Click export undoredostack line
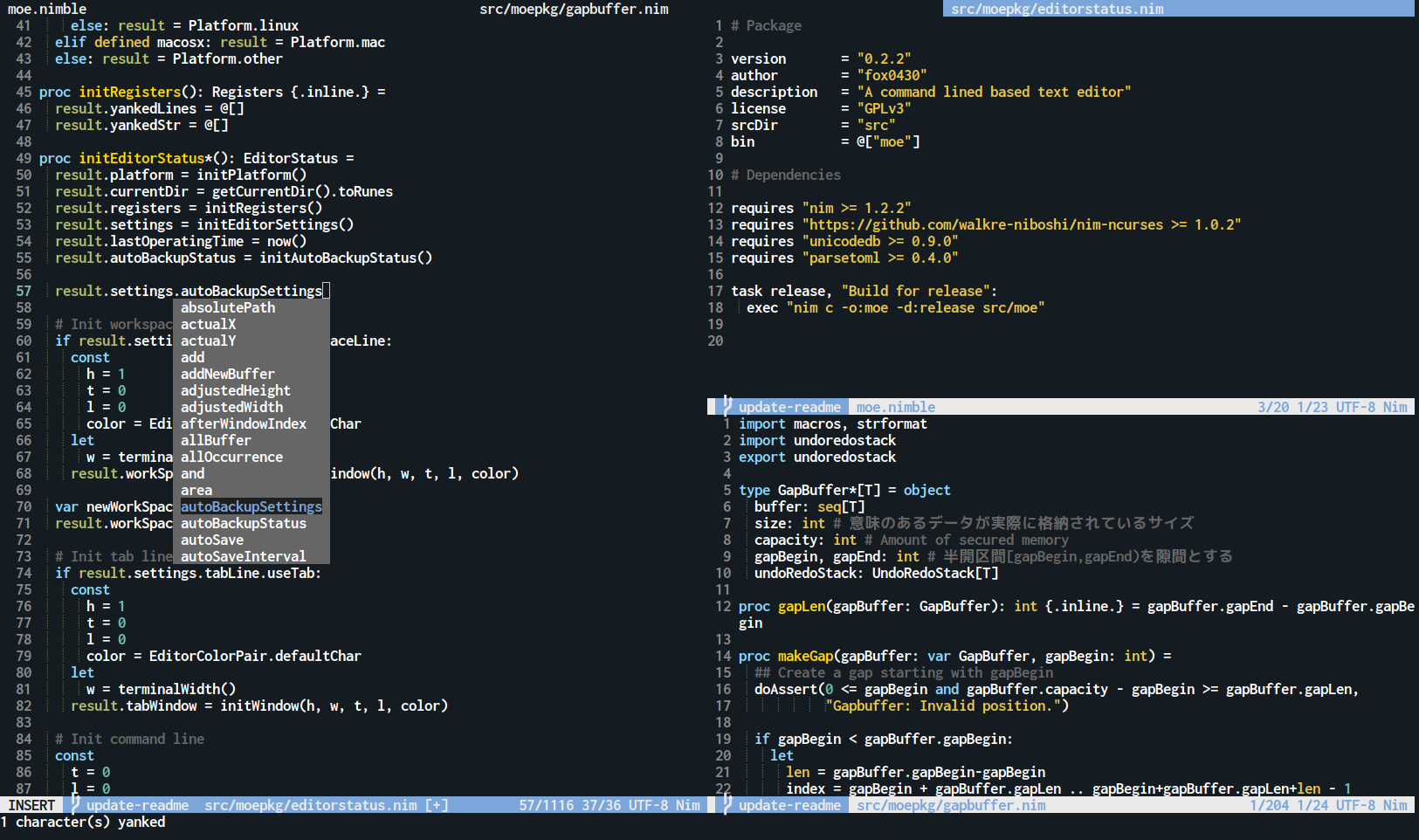The height and width of the screenshot is (840, 1419). point(817,457)
